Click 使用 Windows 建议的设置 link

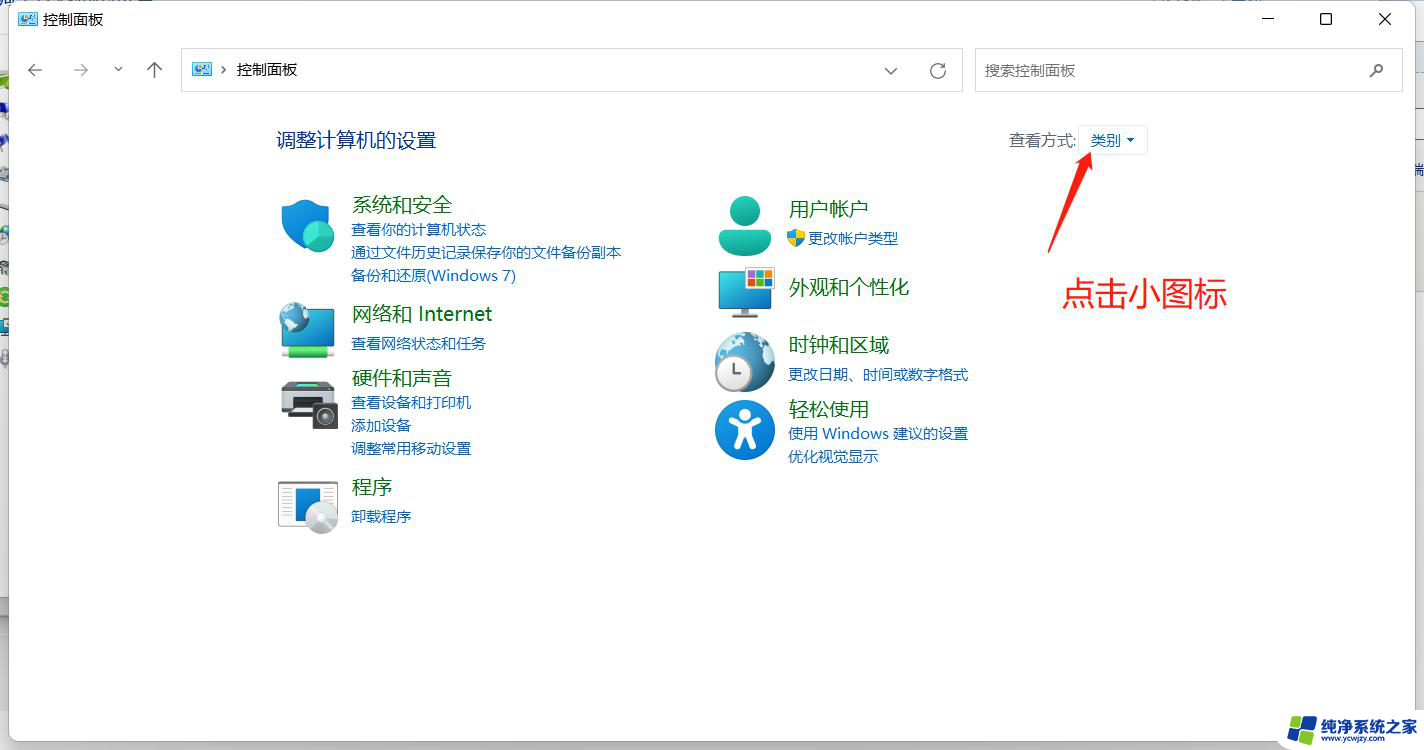[878, 433]
